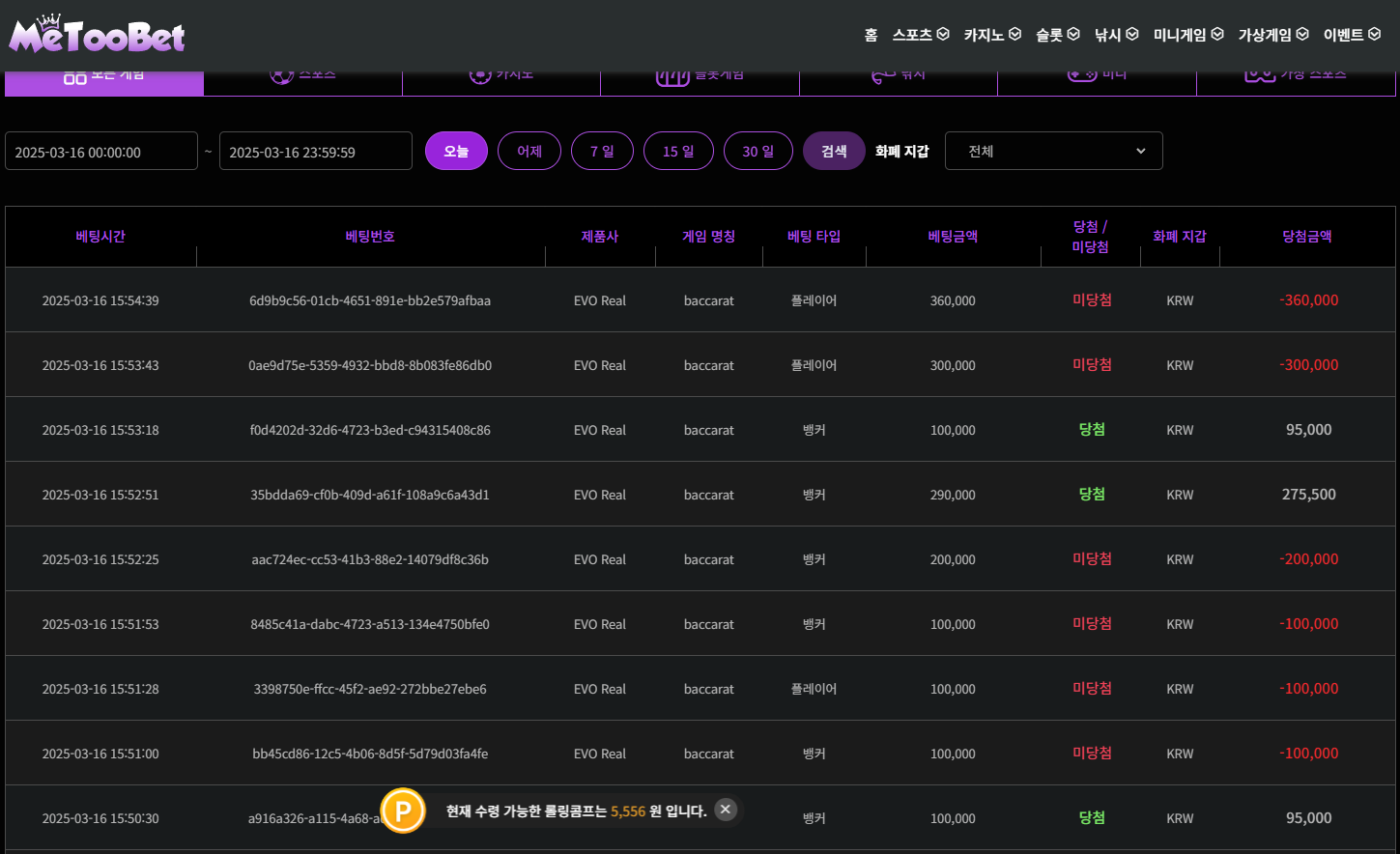Click the 제품사 column header
This screenshot has width=1400, height=854.
(x=600, y=237)
